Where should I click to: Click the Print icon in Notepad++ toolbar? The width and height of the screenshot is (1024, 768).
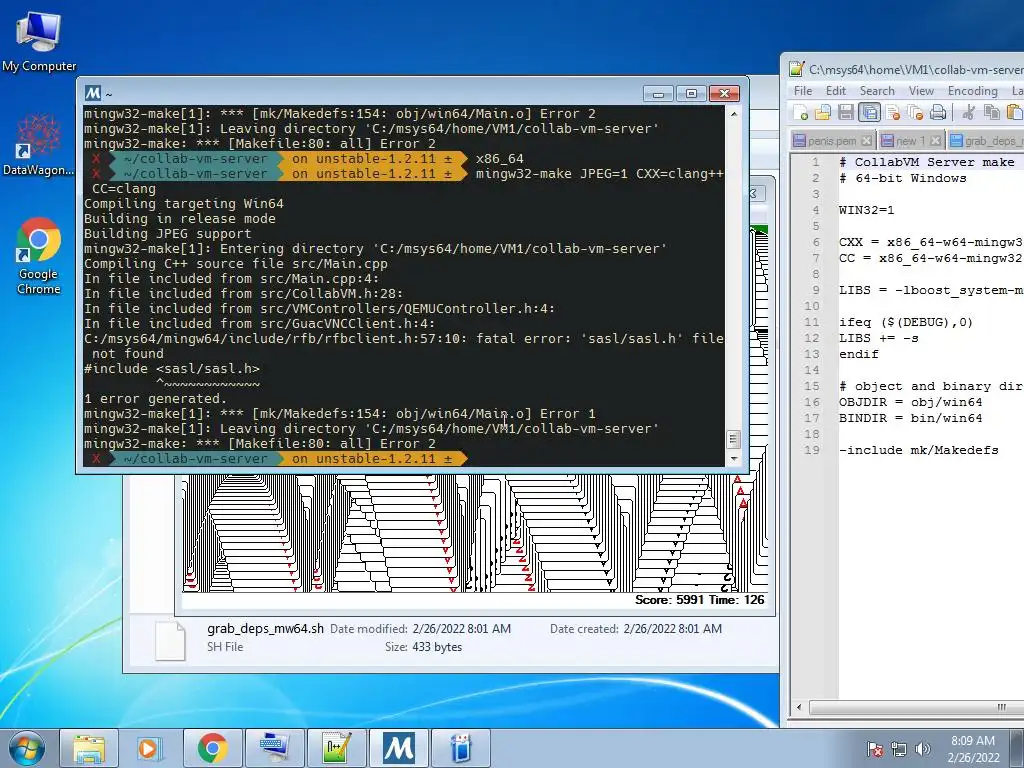pyautogui.click(x=938, y=112)
